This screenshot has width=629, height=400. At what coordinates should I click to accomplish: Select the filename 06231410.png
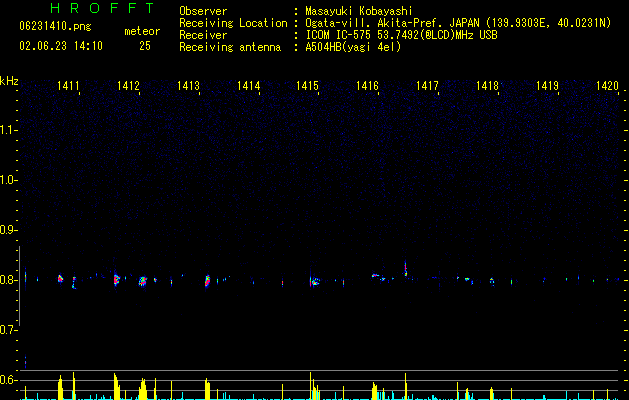tap(55, 27)
